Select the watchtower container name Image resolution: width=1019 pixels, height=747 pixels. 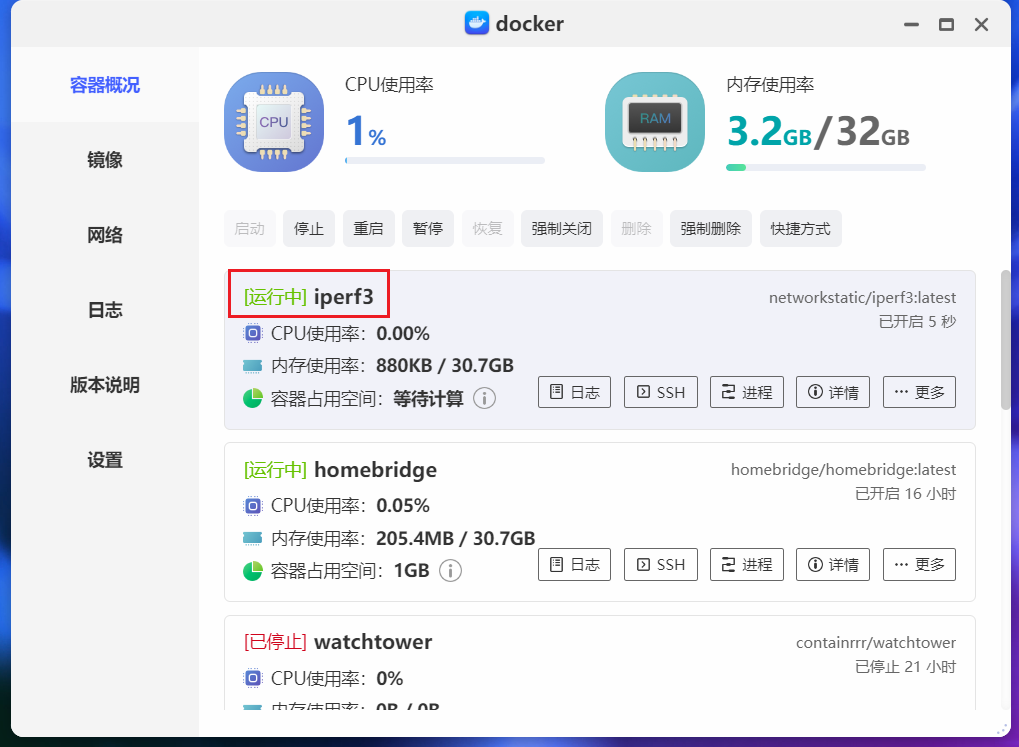click(373, 642)
